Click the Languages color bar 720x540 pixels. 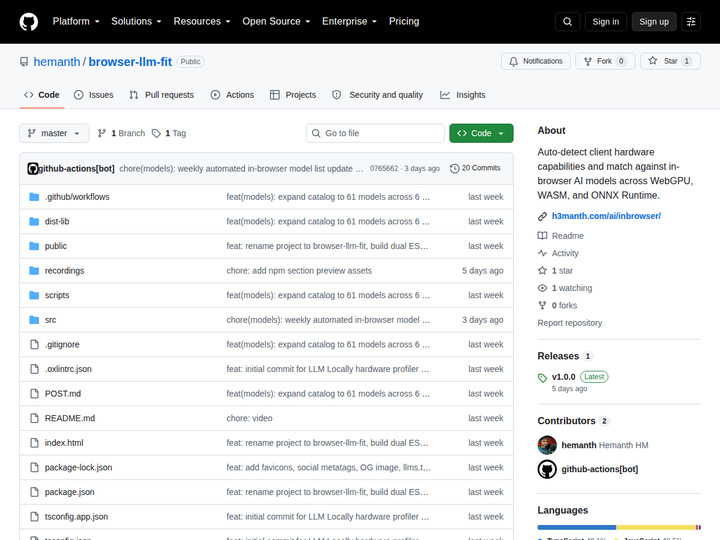click(619, 527)
